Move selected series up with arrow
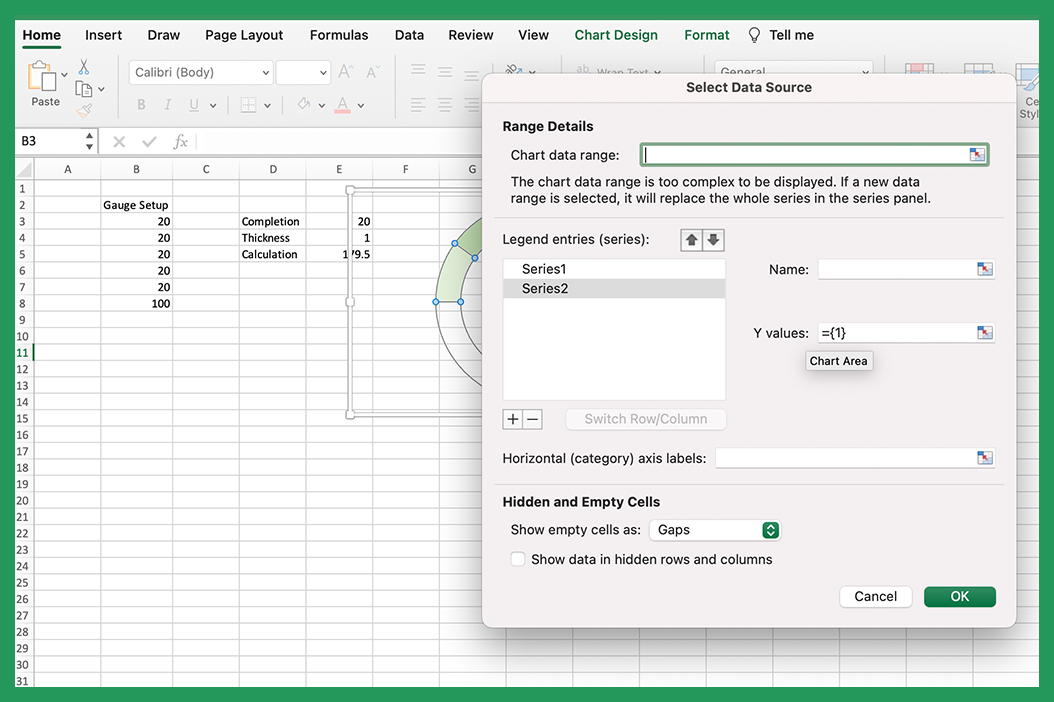Screen dimensions: 1054x702 (691, 240)
